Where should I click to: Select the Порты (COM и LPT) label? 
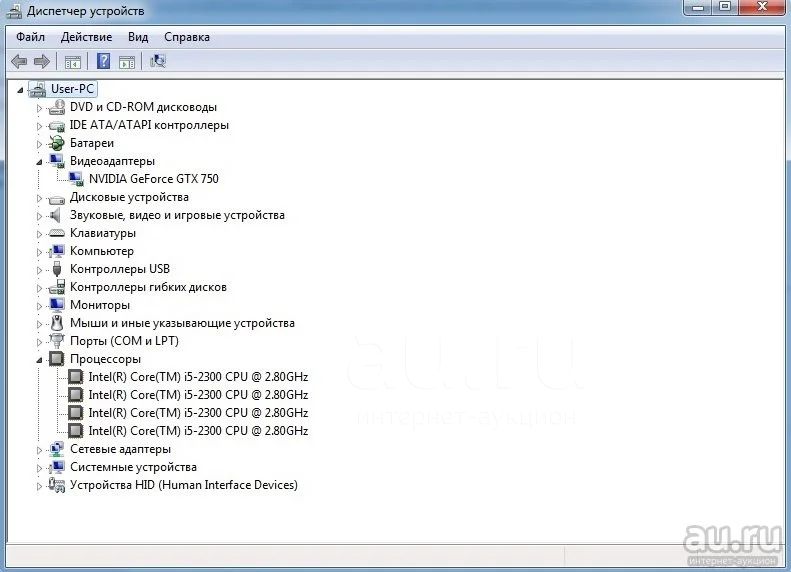[124, 341]
